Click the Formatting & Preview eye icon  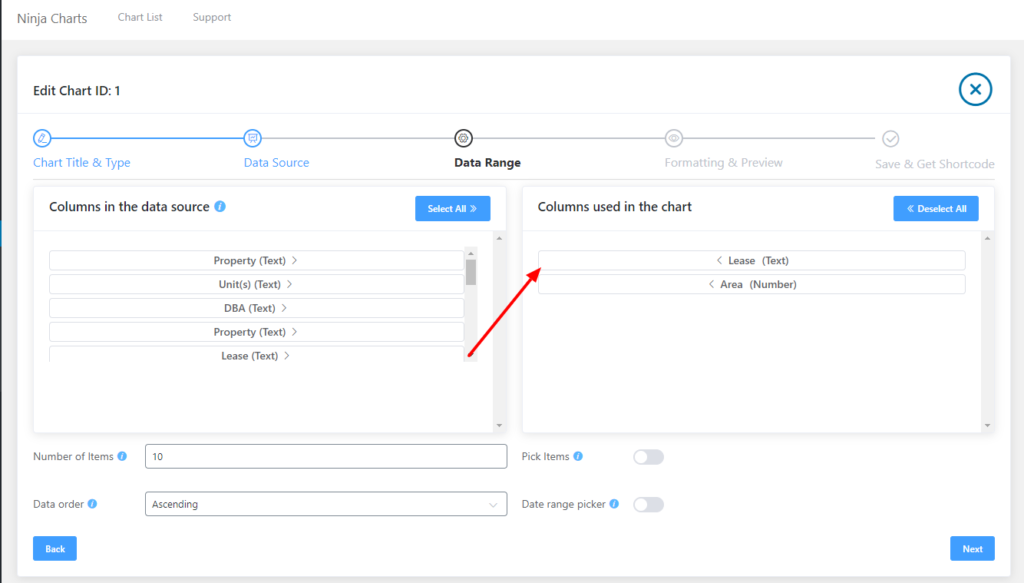674,138
